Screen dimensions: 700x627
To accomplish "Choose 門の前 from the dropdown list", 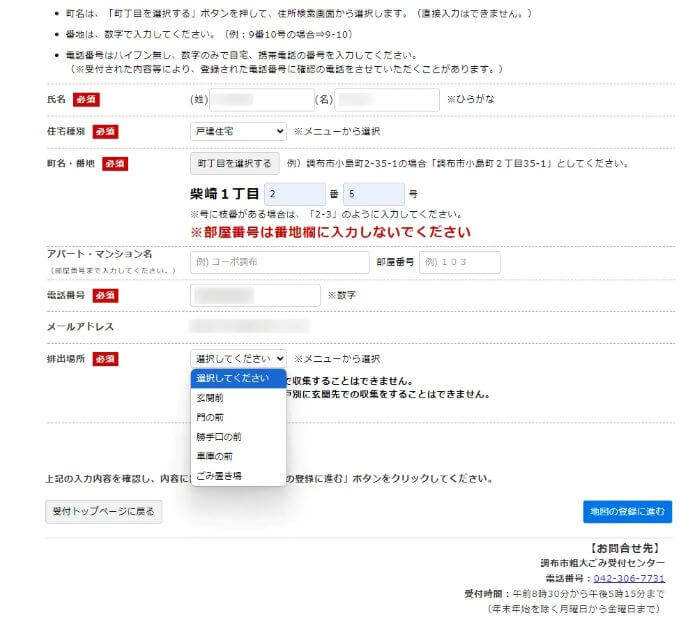I will tap(238, 418).
